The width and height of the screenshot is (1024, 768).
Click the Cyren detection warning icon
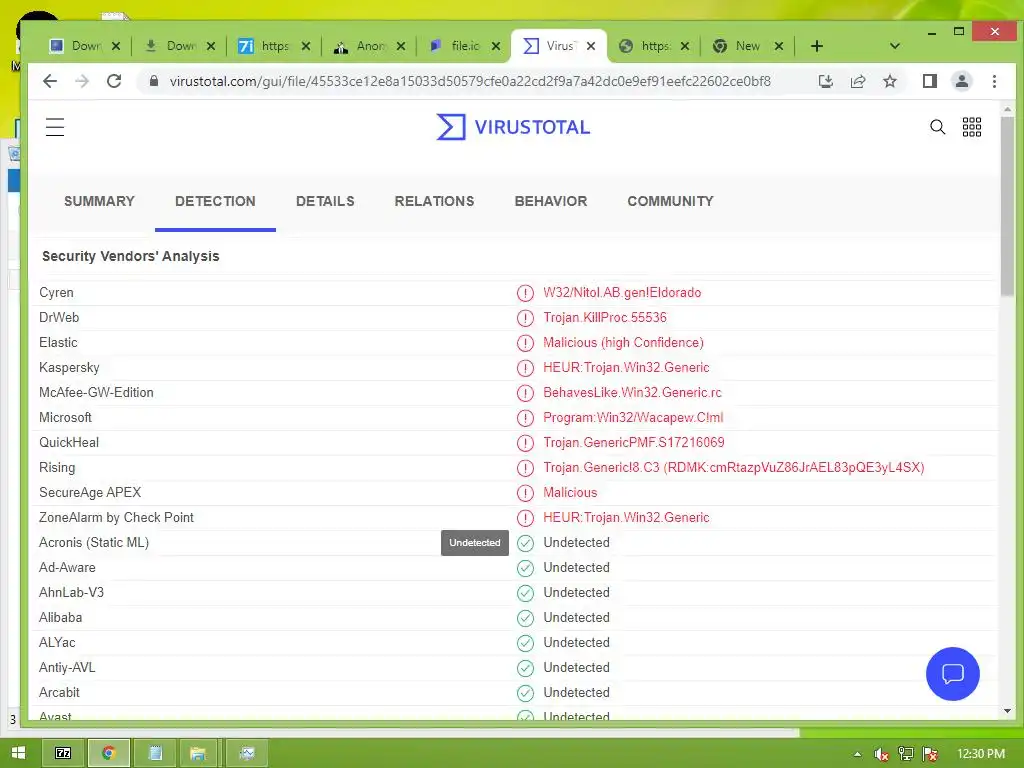[525, 293]
